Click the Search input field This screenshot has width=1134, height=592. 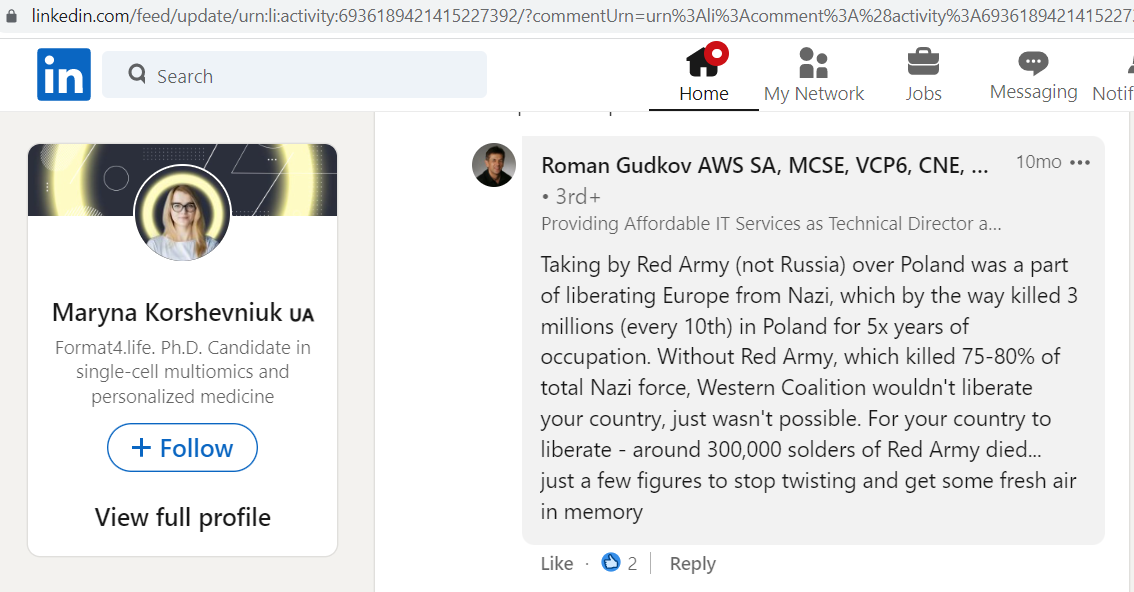(x=294, y=74)
